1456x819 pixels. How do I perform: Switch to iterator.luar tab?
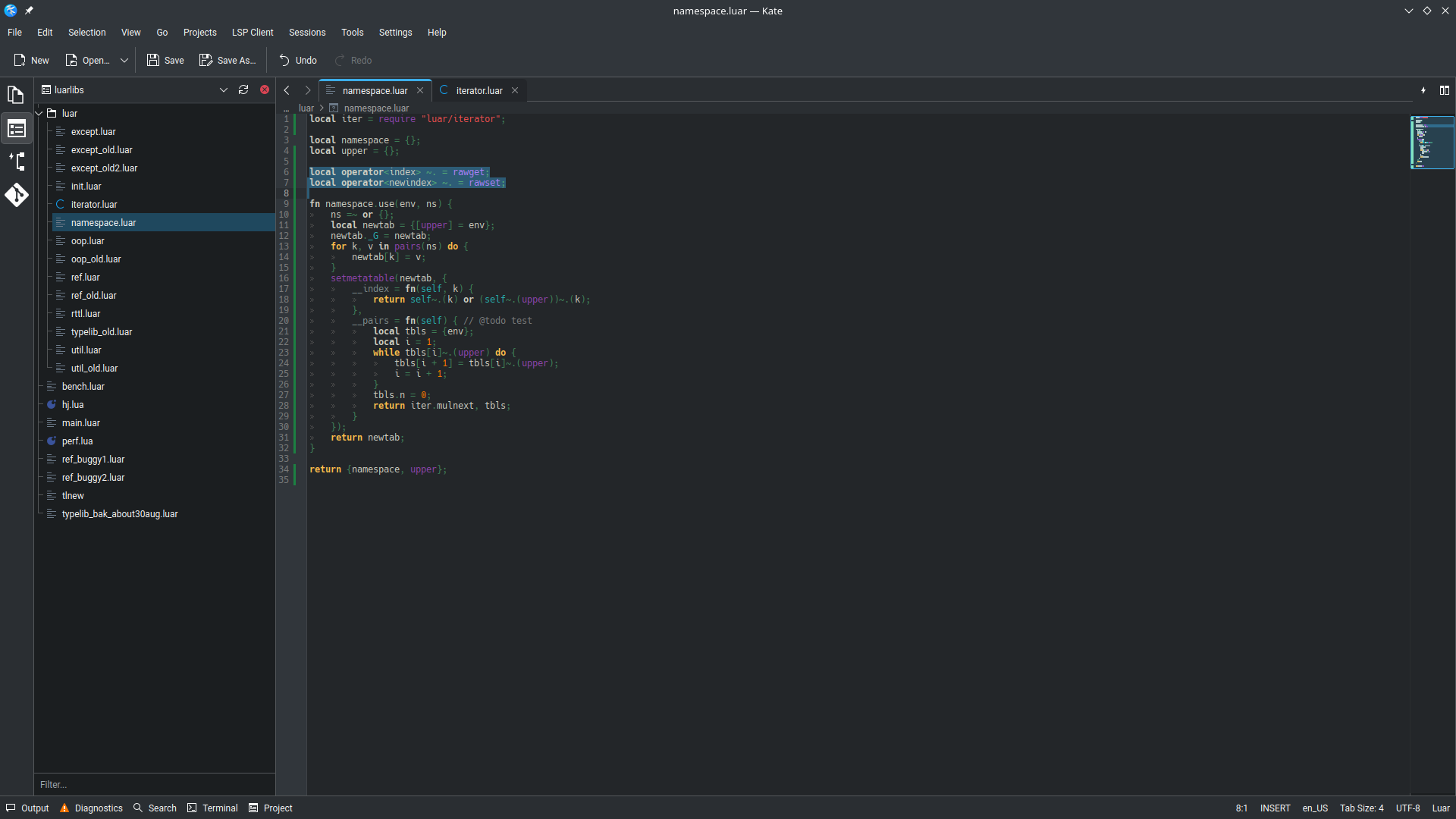click(479, 90)
